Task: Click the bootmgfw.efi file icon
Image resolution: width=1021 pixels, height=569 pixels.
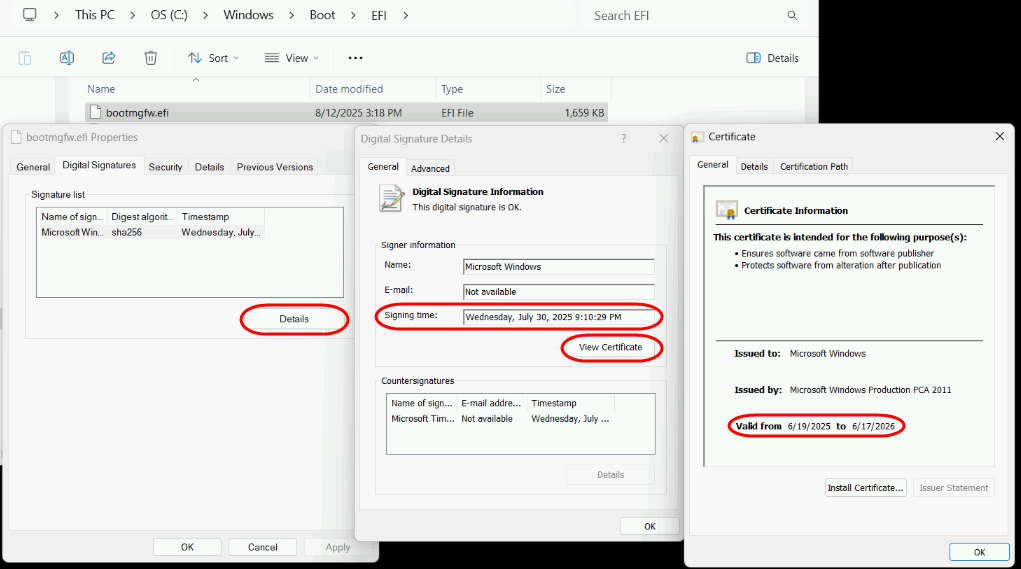Action: (96, 112)
